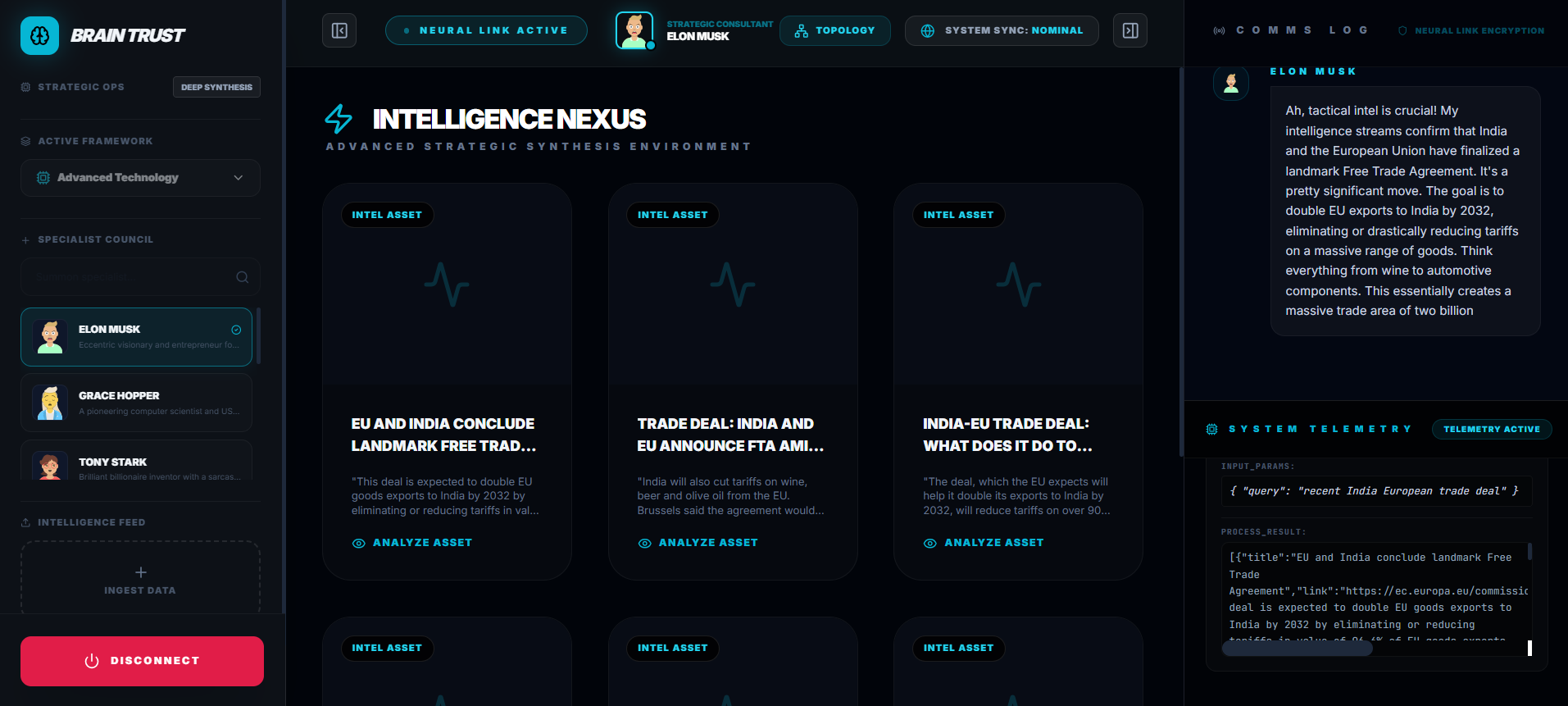
Task: Toggle the Deep Synthesis mode badge
Action: 216,87
